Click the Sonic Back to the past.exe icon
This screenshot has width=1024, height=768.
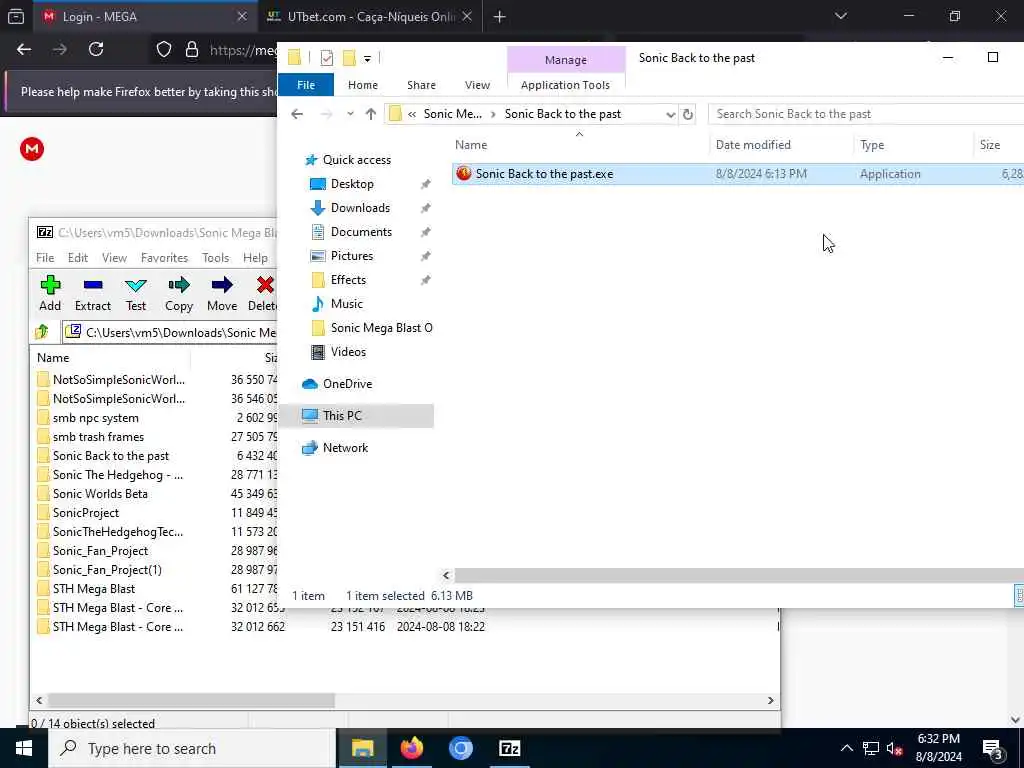pos(464,174)
